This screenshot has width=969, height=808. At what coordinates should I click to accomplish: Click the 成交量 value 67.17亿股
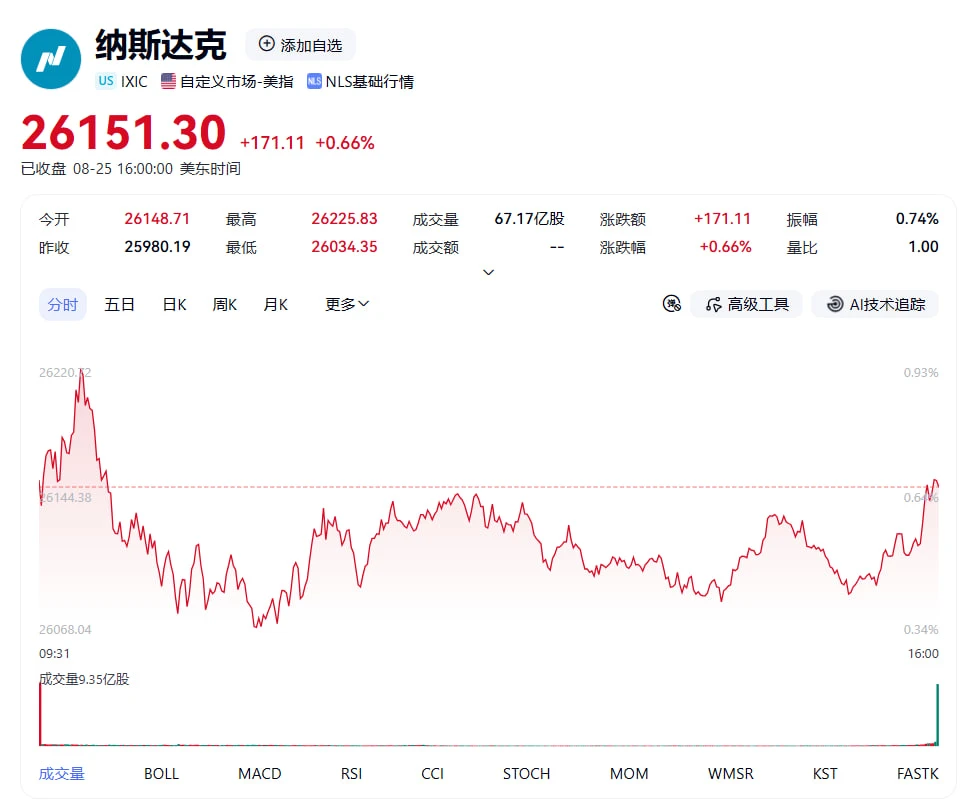tap(530, 219)
